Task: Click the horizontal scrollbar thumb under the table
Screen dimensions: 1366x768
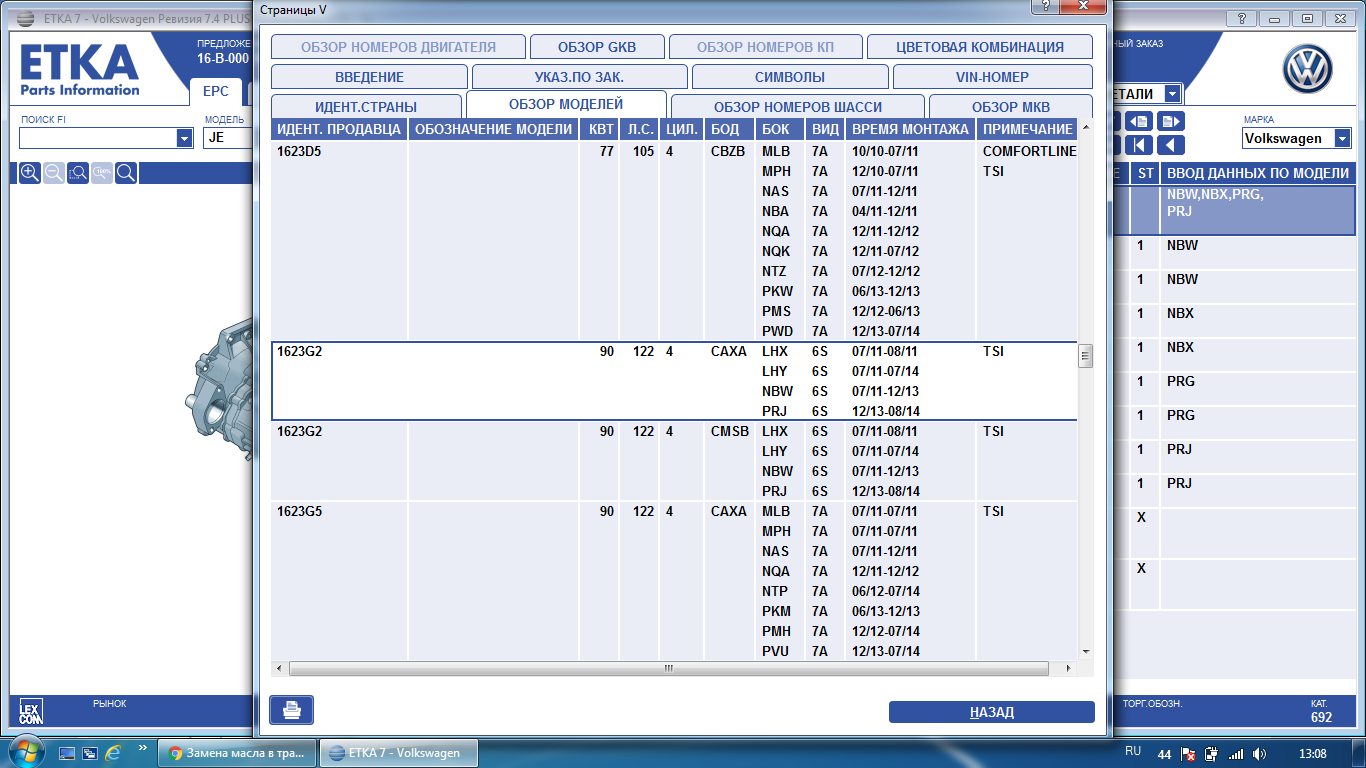Action: point(669,667)
